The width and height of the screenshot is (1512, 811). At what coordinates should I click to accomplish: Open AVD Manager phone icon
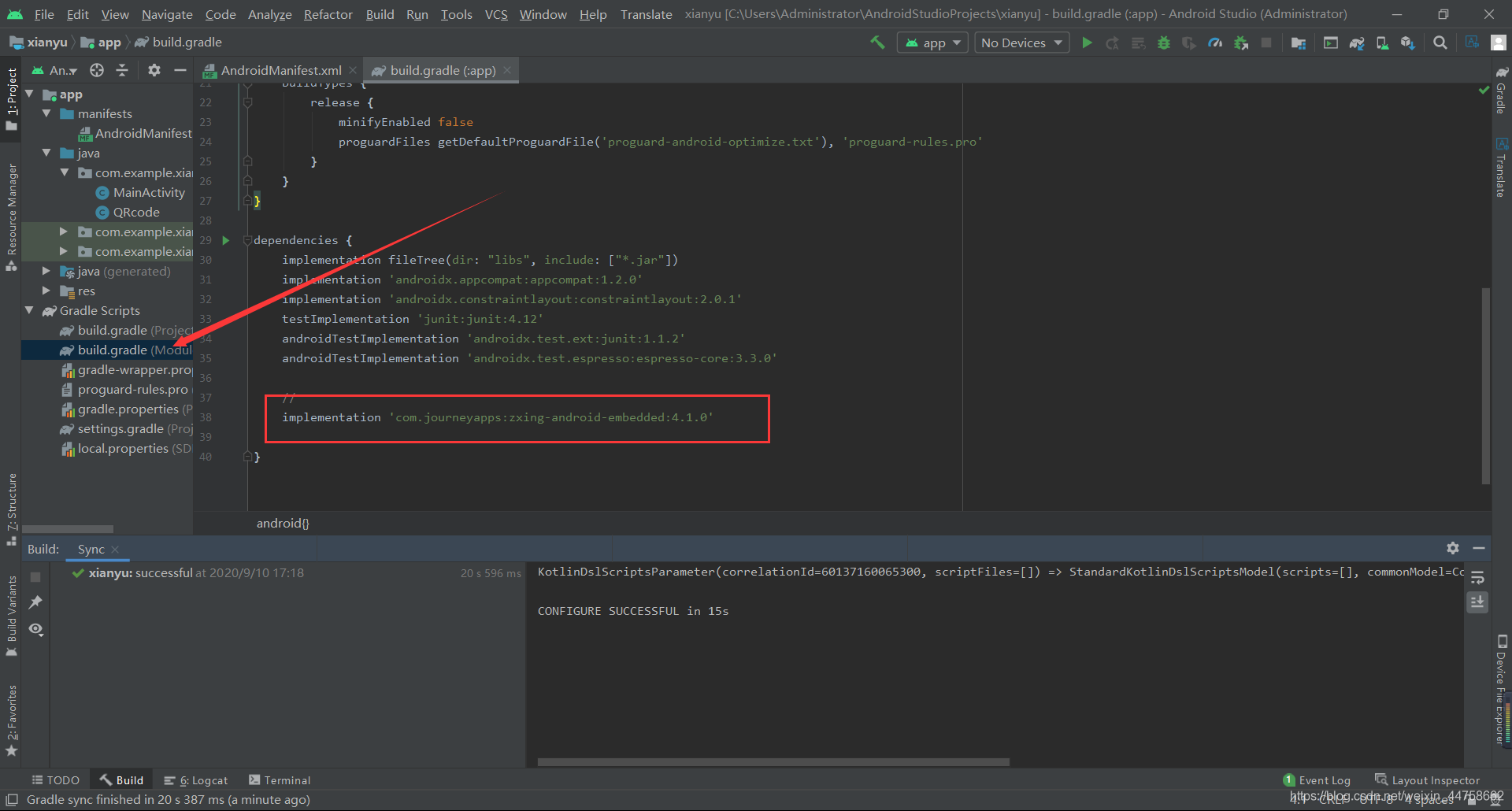pyautogui.click(x=1382, y=43)
